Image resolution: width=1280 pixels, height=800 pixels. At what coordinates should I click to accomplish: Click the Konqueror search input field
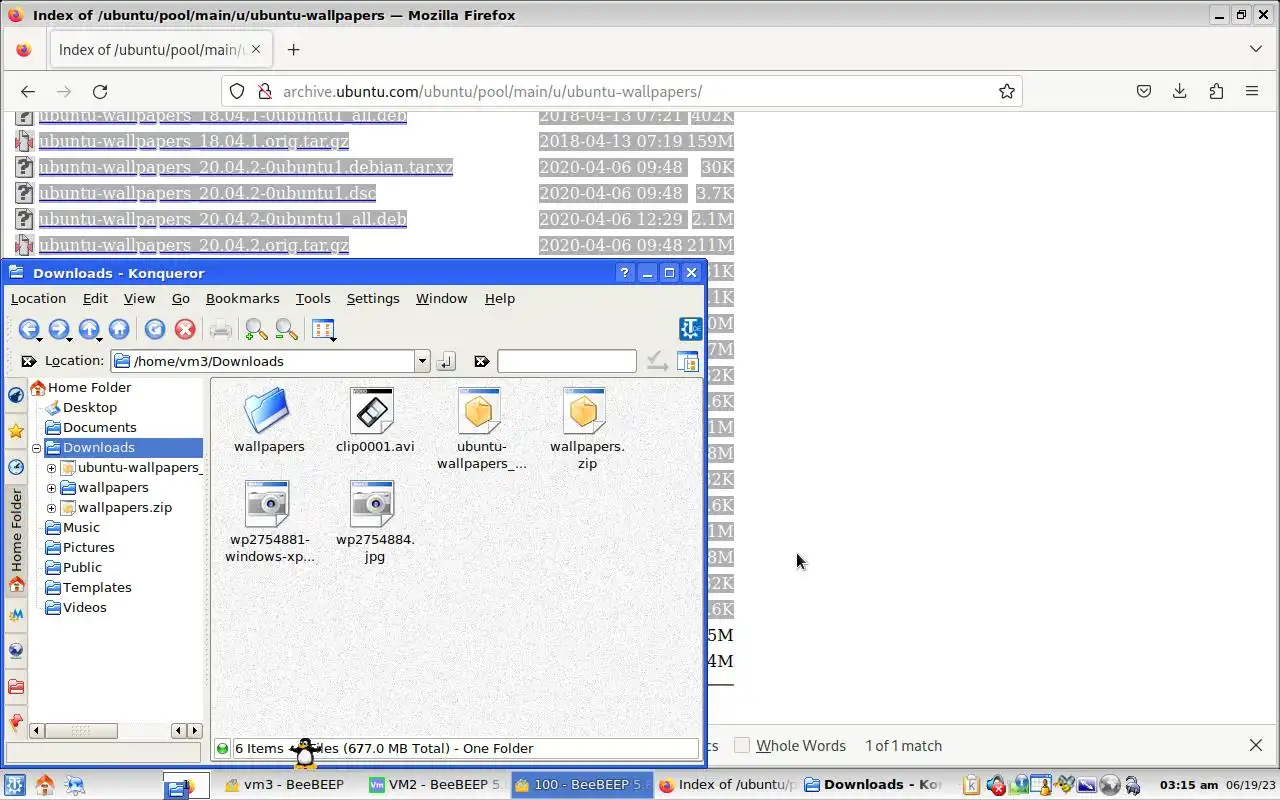pos(567,361)
